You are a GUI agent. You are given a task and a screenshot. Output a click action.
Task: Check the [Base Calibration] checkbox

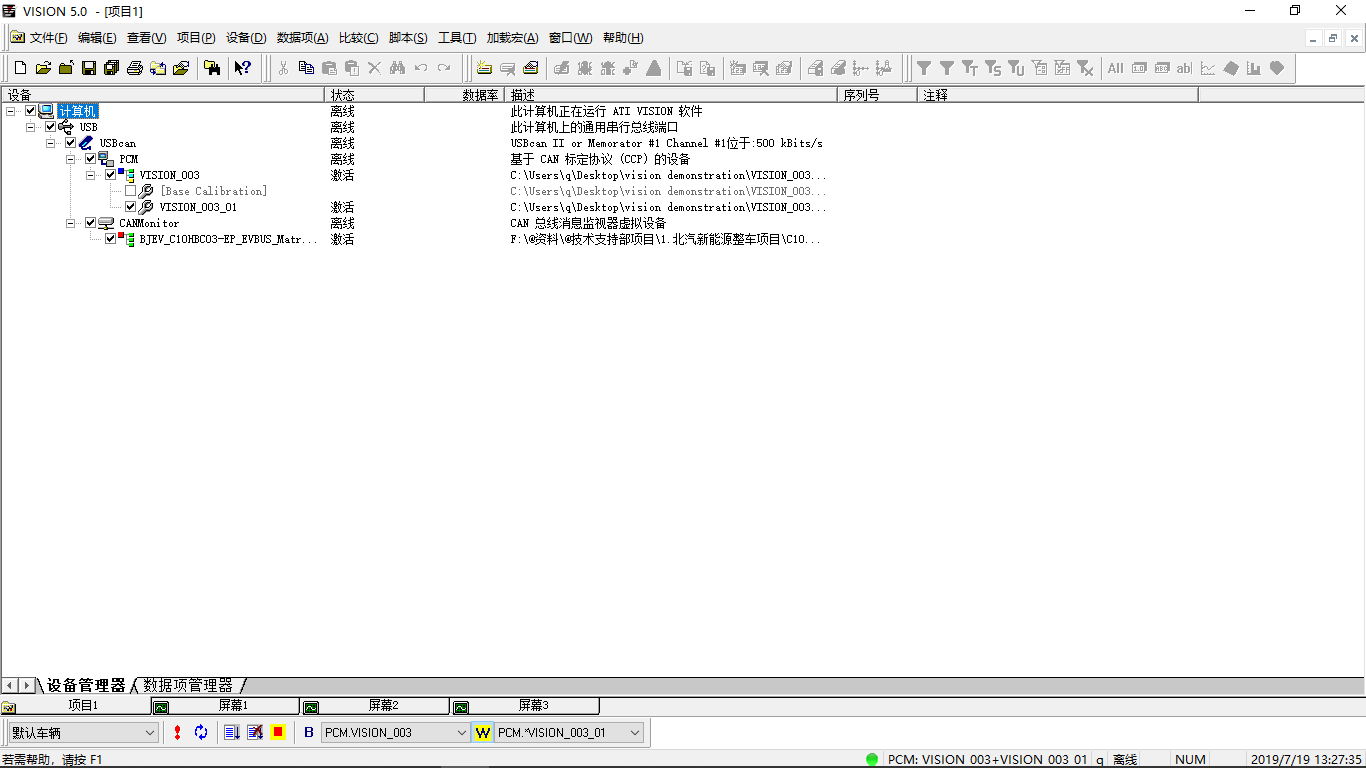click(x=131, y=191)
